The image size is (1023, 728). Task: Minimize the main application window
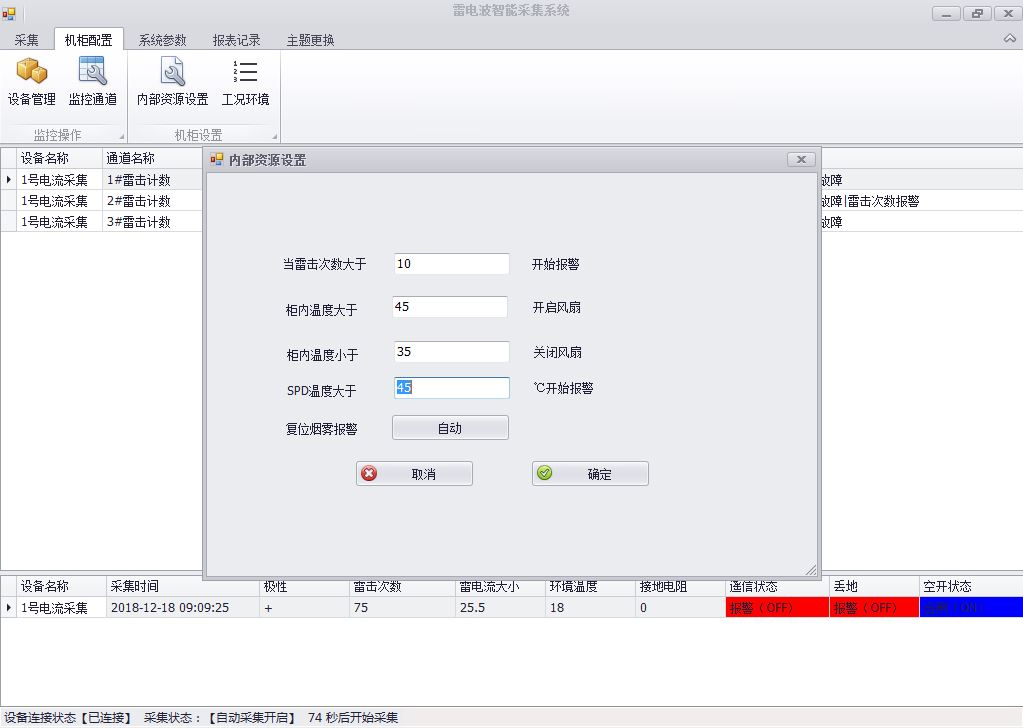(x=946, y=13)
